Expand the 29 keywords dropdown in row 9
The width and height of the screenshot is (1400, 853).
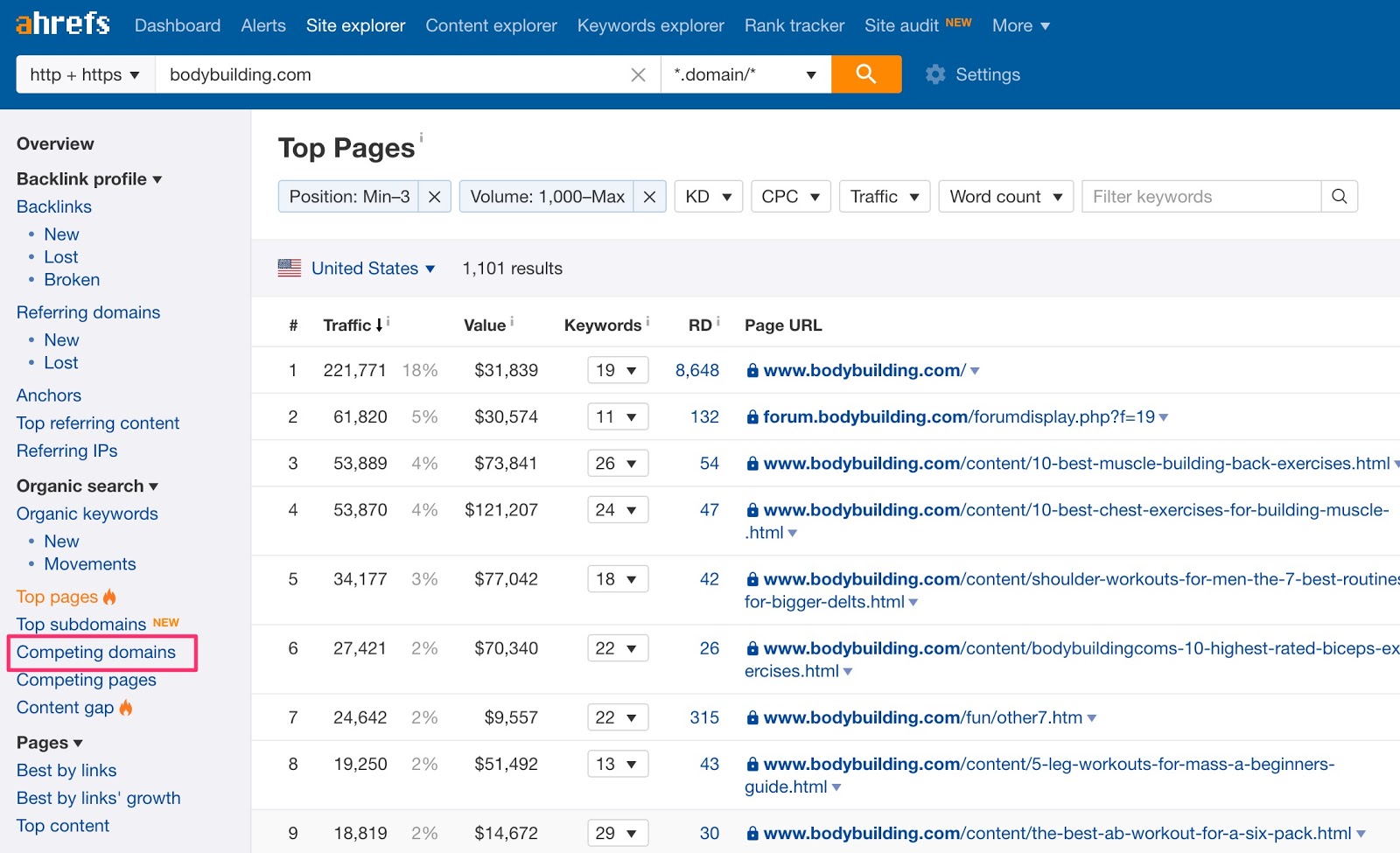click(x=618, y=833)
